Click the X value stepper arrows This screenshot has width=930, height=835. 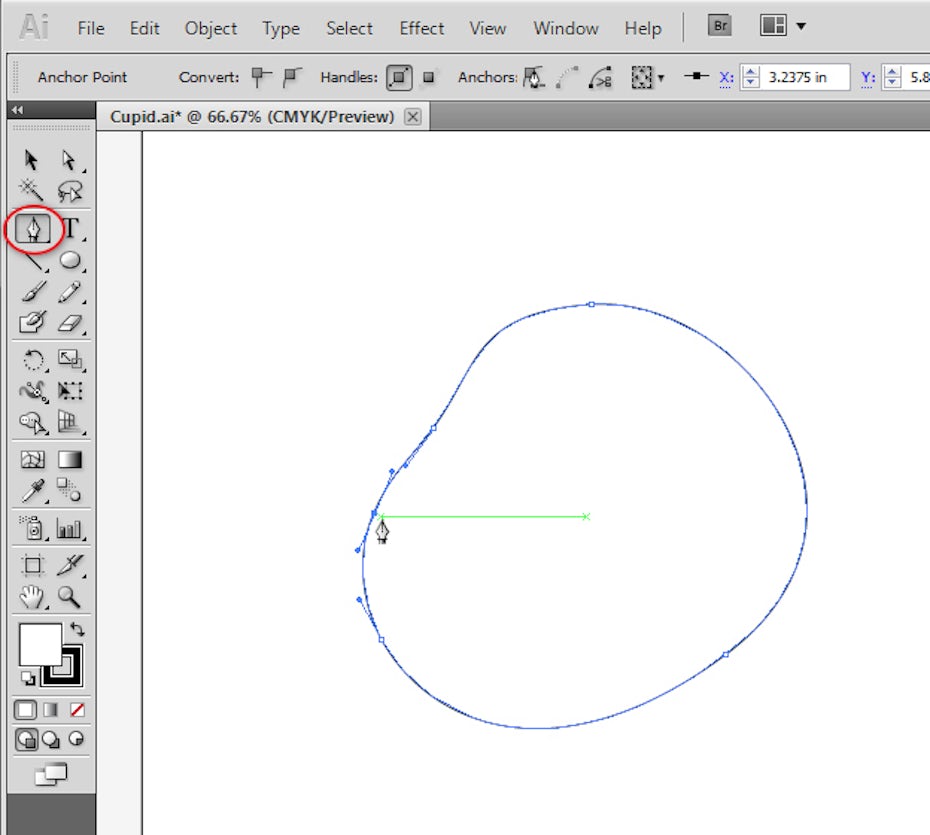pyautogui.click(x=750, y=77)
